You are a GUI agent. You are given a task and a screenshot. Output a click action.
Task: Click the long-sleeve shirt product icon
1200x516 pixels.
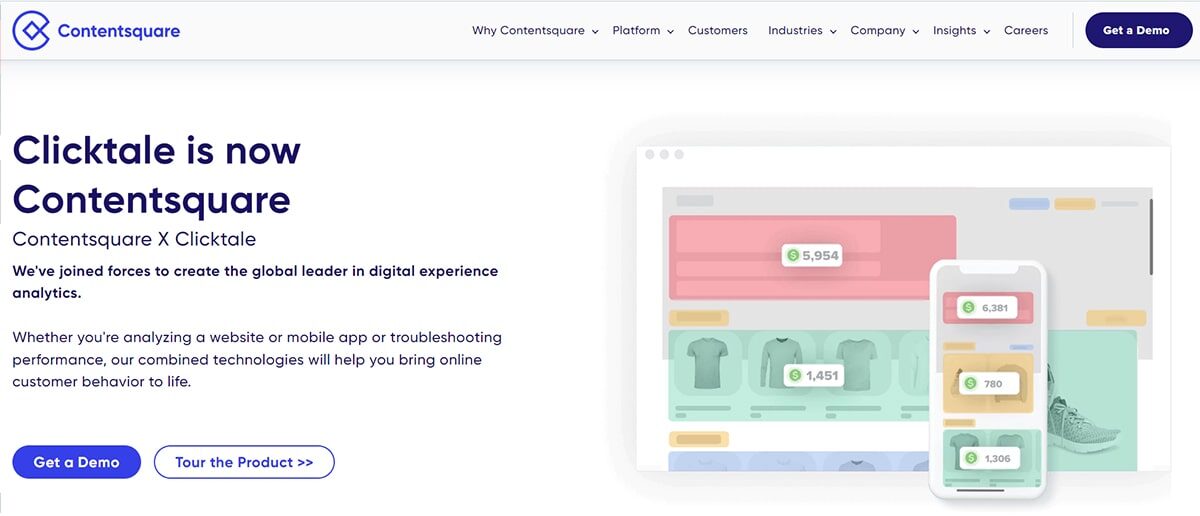(780, 362)
